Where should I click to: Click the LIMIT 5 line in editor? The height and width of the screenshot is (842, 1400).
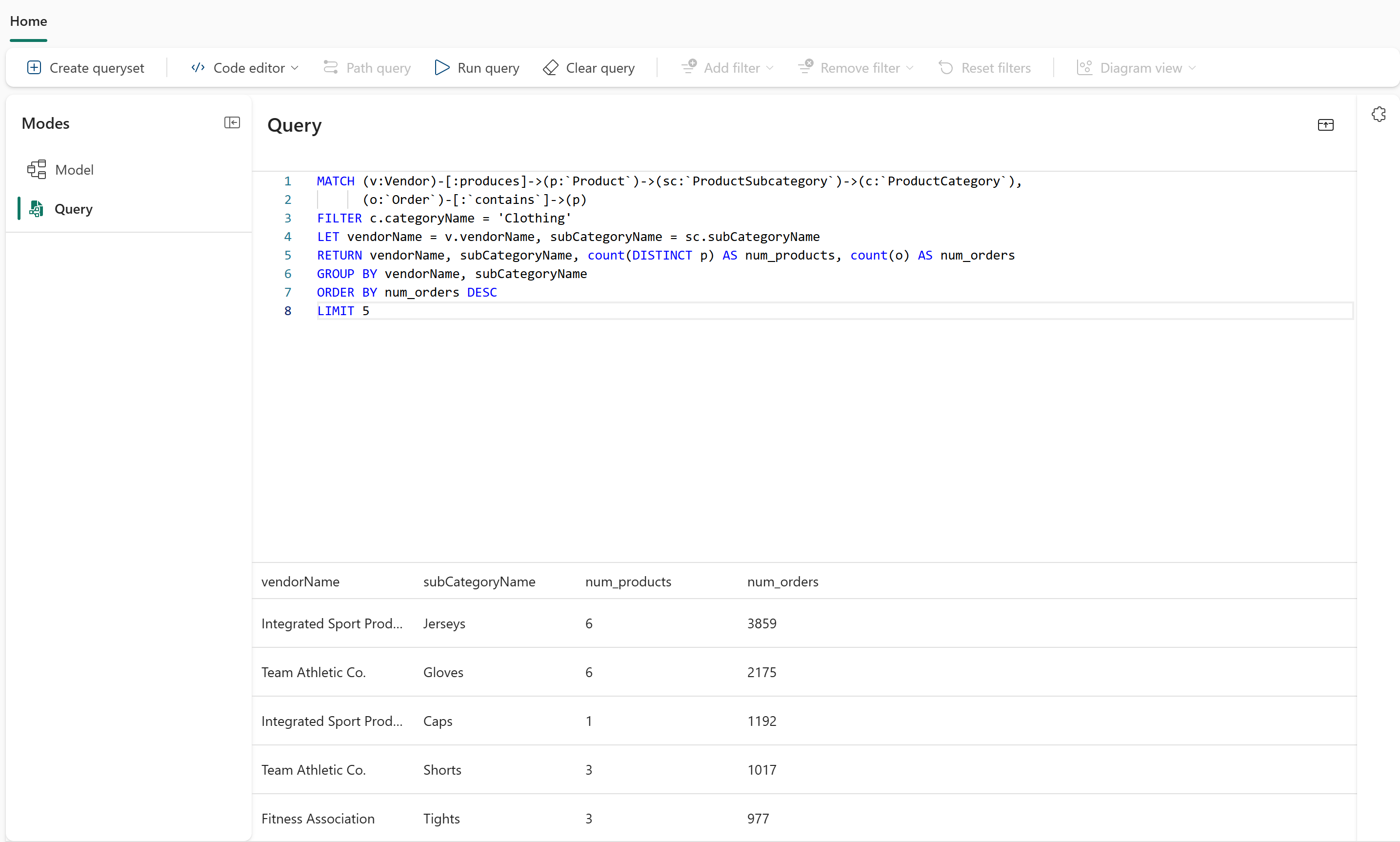click(x=835, y=311)
